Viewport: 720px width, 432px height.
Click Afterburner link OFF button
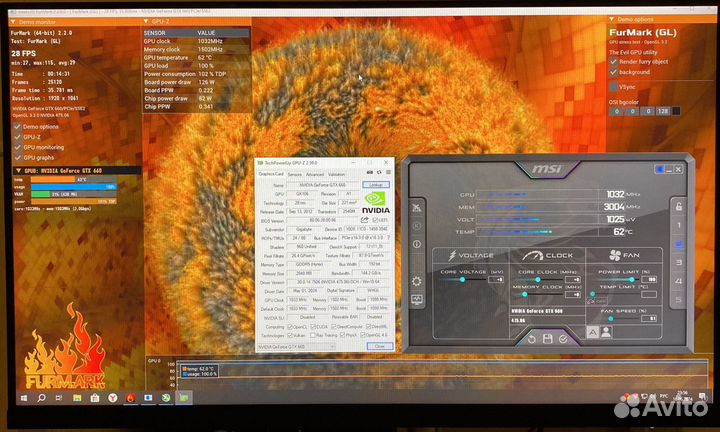tap(597, 301)
